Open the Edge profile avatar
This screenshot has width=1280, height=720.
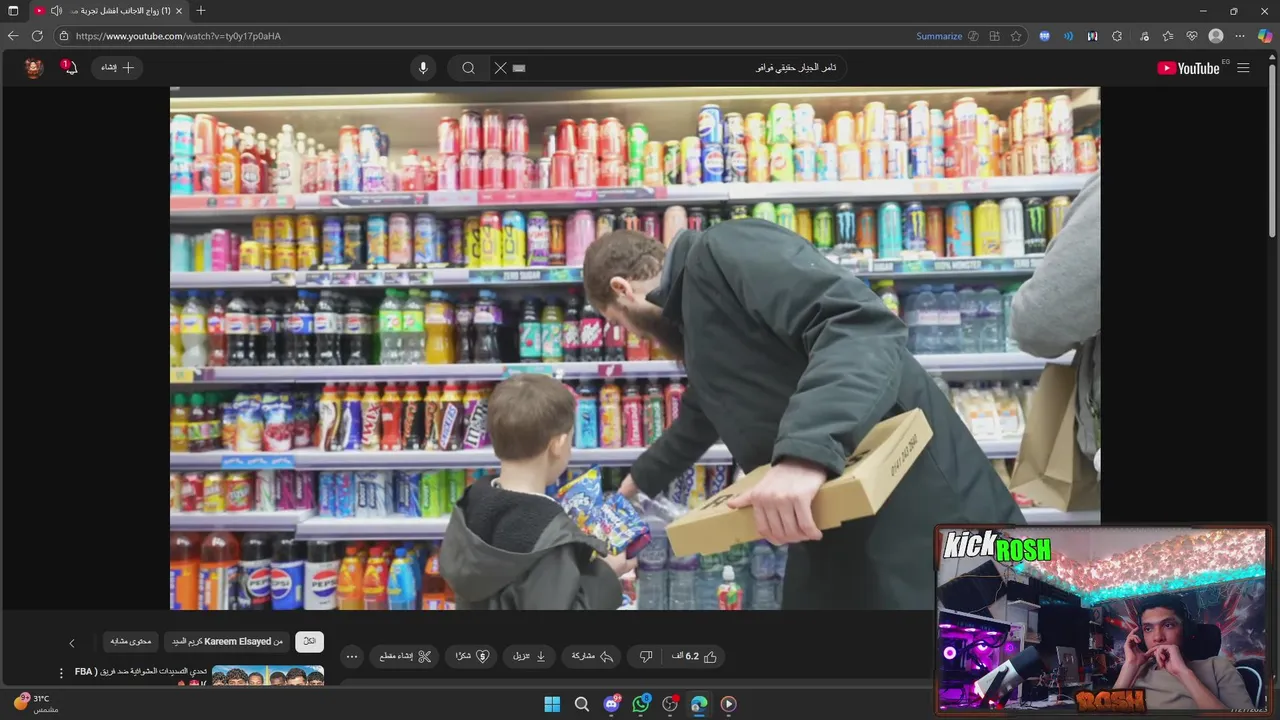[1216, 36]
